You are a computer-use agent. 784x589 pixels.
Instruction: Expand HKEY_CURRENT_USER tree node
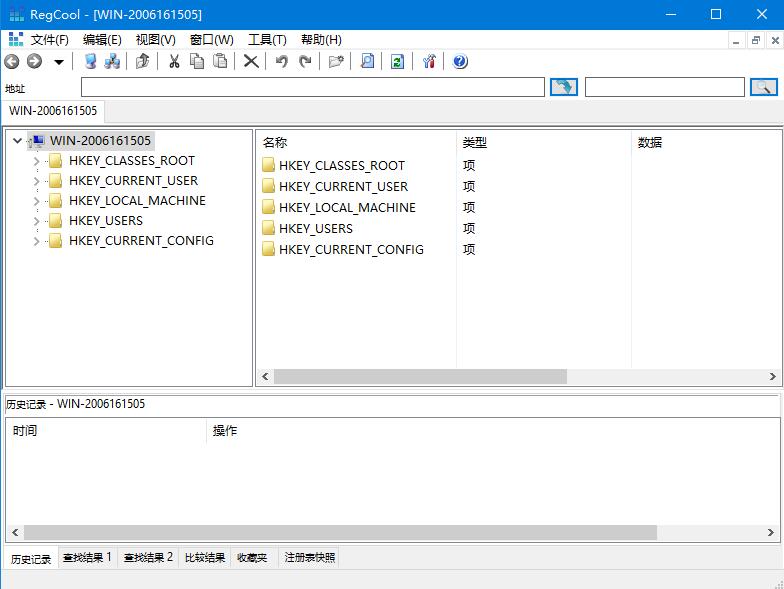tap(36, 181)
